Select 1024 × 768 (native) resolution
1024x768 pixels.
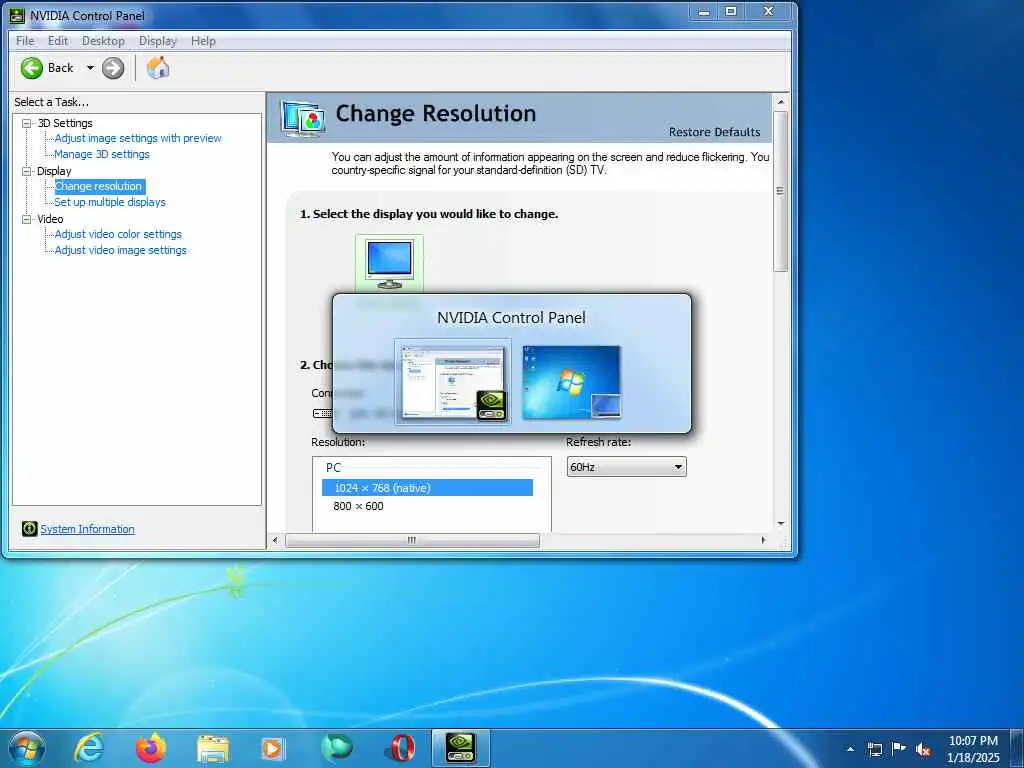[427, 488]
